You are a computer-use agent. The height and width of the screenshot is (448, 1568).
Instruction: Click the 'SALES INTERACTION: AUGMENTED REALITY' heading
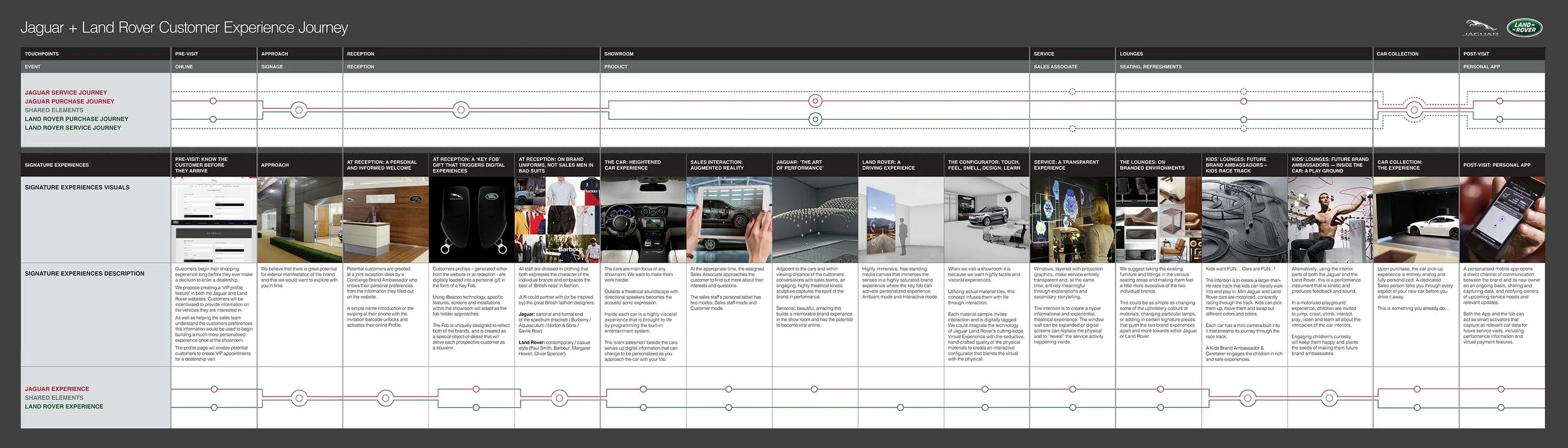coord(716,165)
